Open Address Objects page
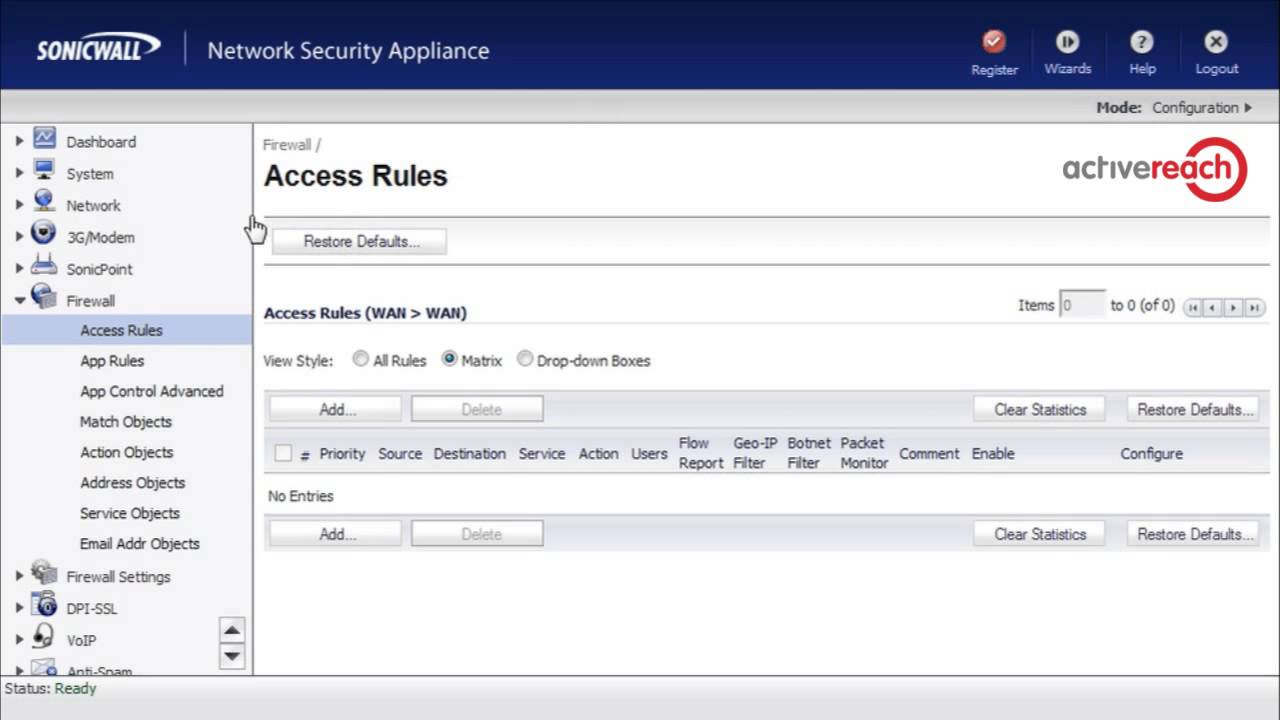 tap(133, 483)
